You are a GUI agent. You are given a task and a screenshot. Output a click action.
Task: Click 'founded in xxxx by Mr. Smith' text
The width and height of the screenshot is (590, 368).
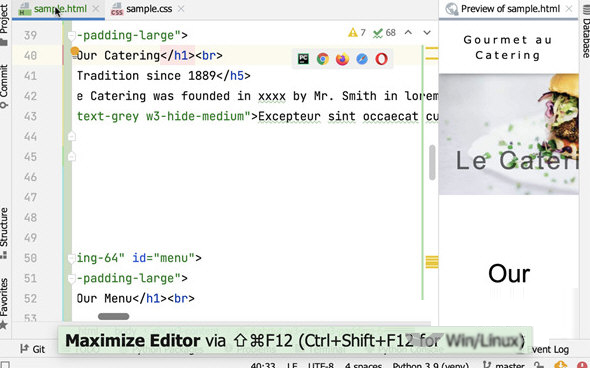pos(279,96)
